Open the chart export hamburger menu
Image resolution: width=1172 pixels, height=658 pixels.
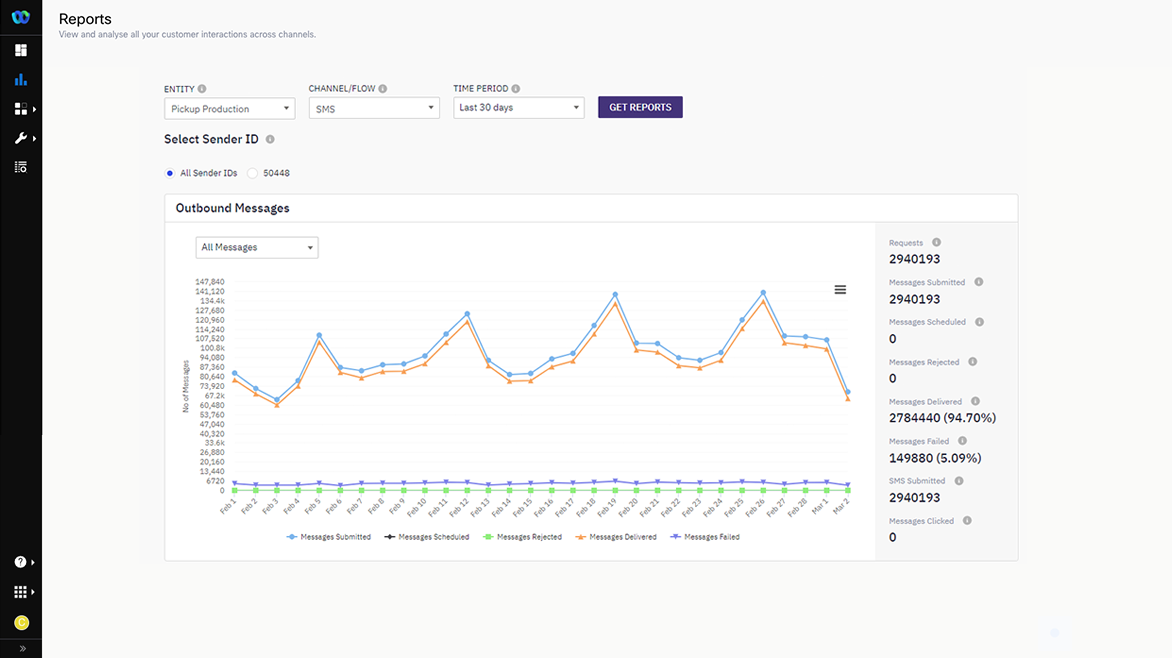(840, 289)
